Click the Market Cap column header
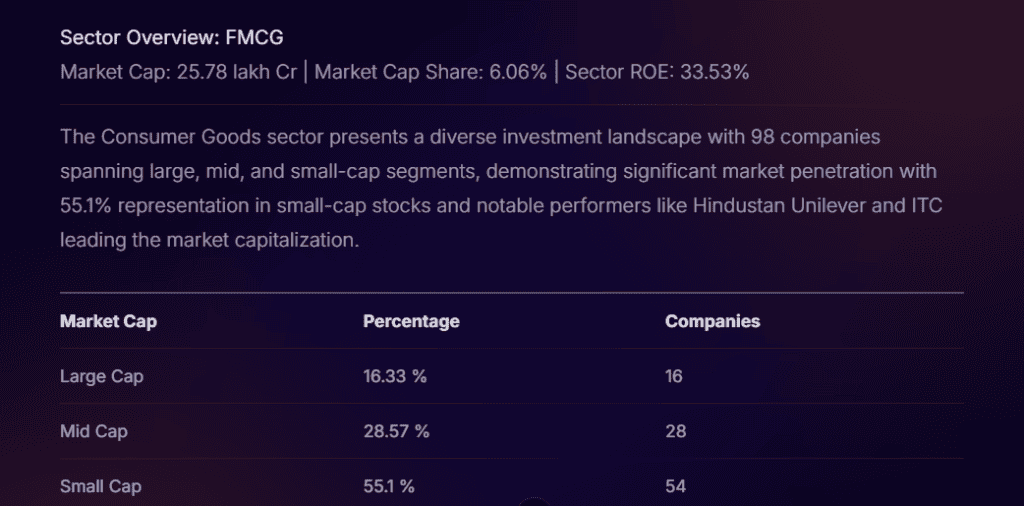This screenshot has height=506, width=1024. (108, 321)
